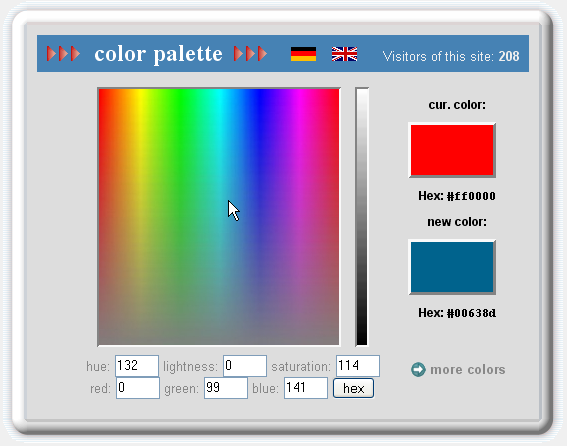Click the color palette title text
567x446 pixels.
(x=158, y=54)
